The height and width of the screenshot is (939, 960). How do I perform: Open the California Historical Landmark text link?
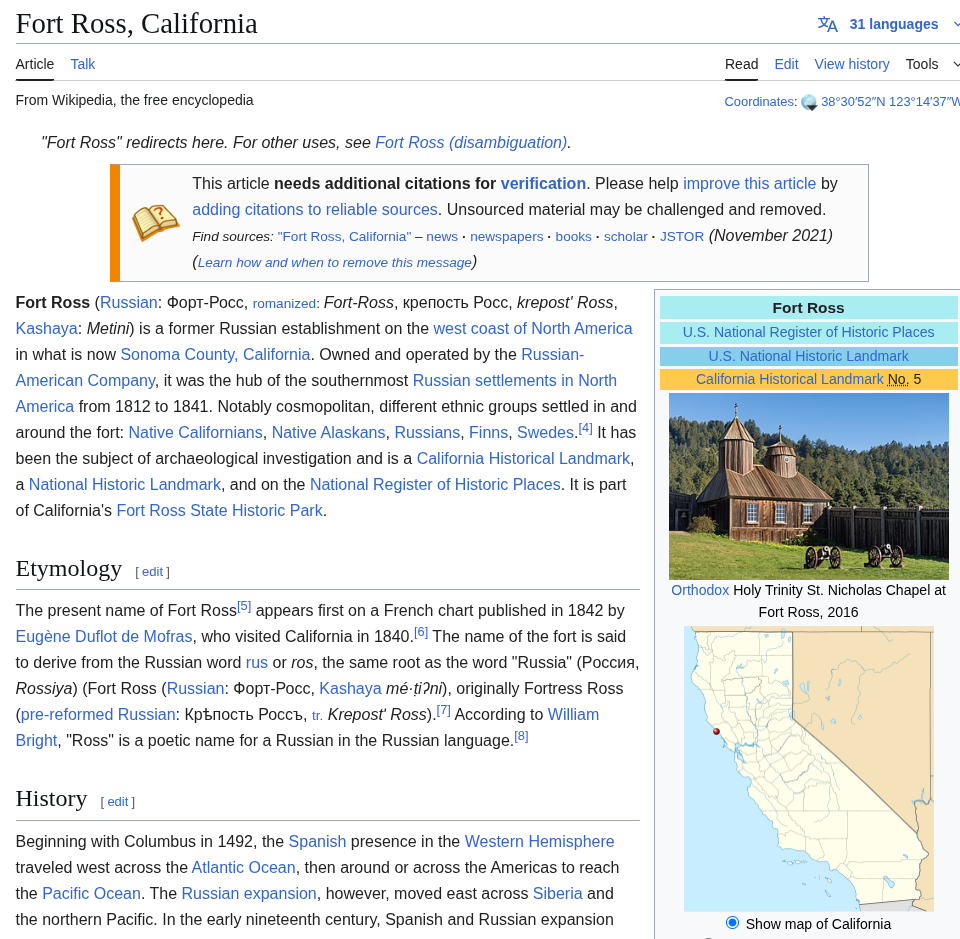click(x=523, y=459)
